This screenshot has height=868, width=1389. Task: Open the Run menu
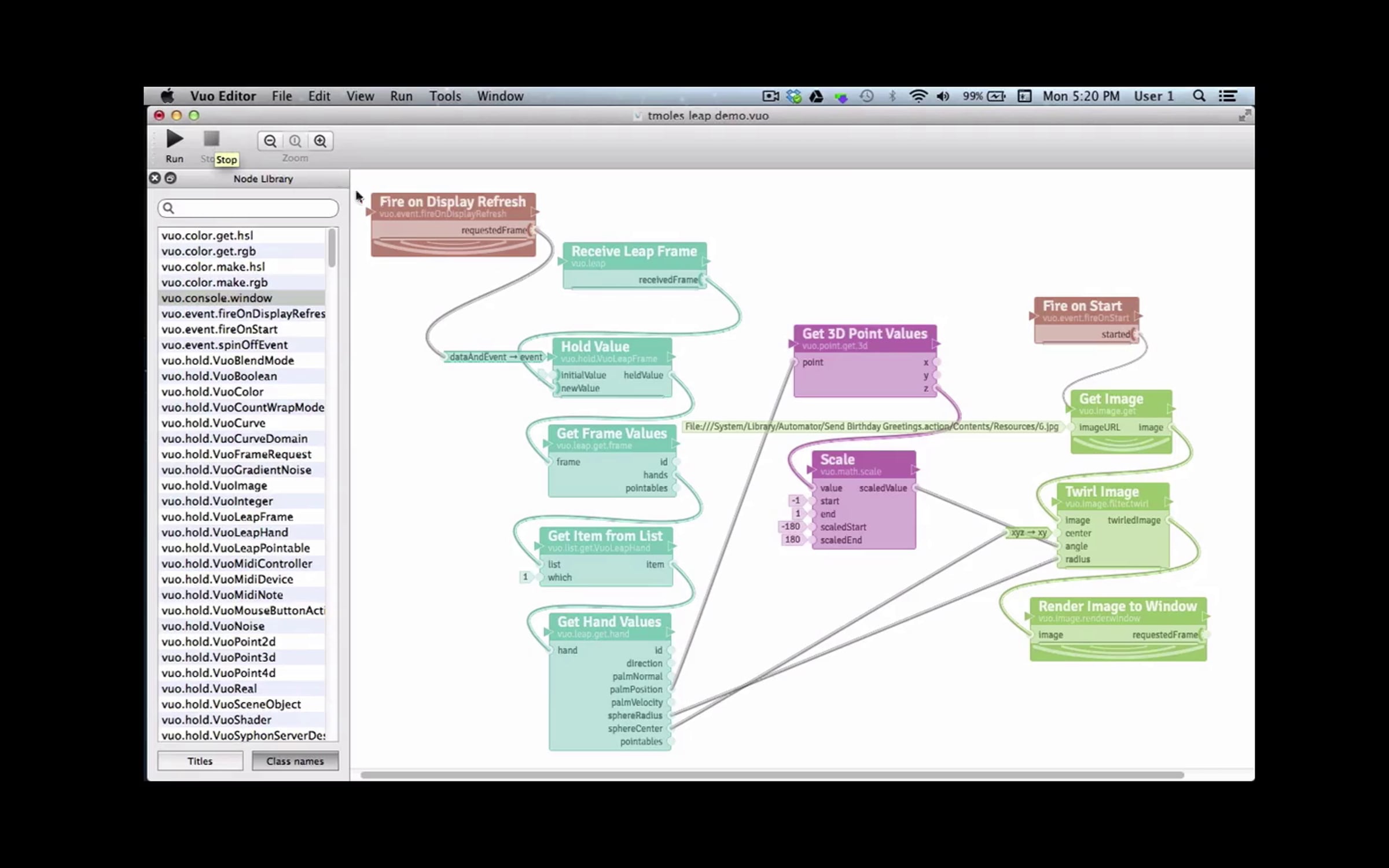401,96
